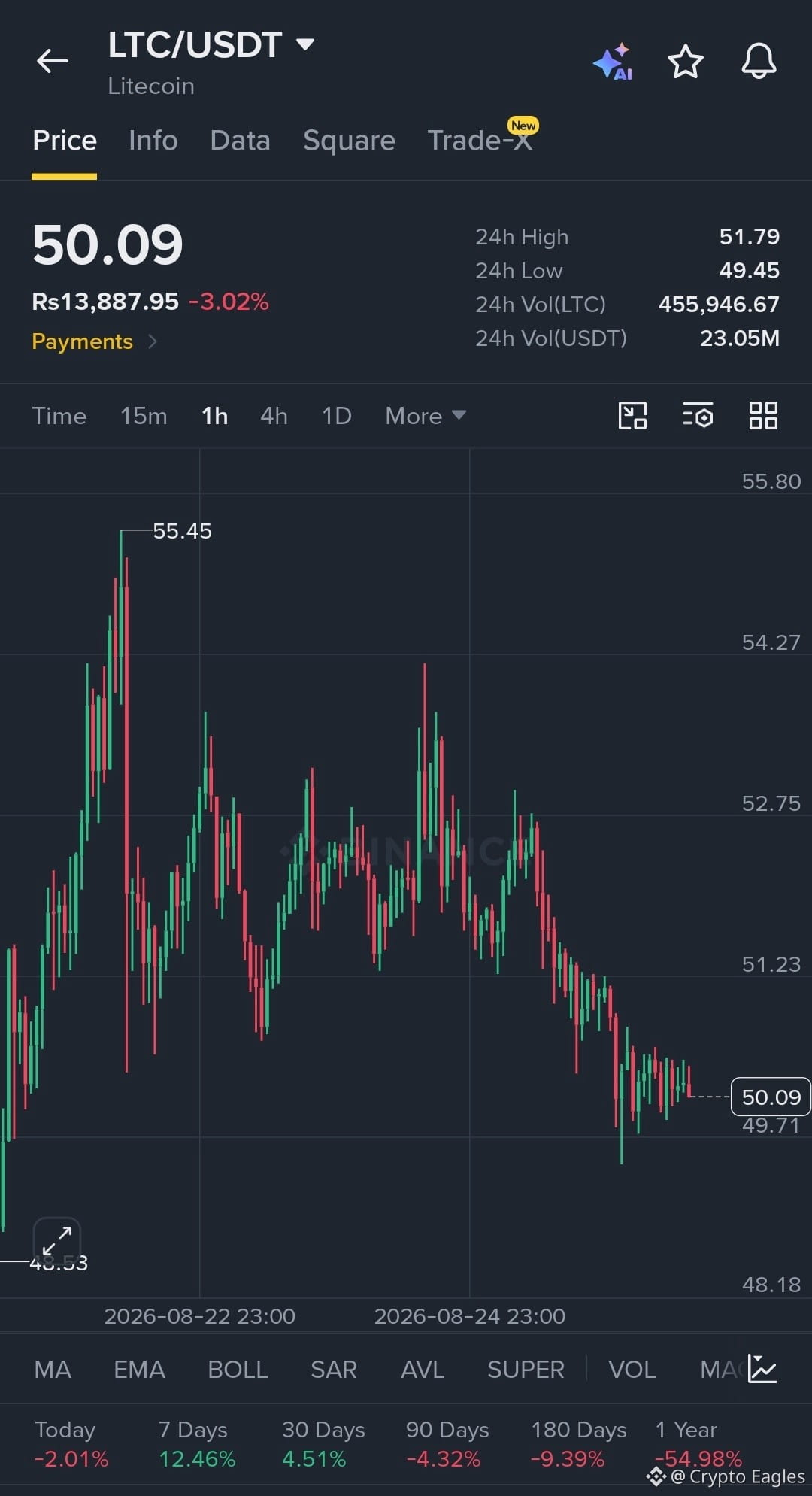This screenshot has height=1496, width=812.
Task: Go back using the arrow icon
Action: point(53,61)
